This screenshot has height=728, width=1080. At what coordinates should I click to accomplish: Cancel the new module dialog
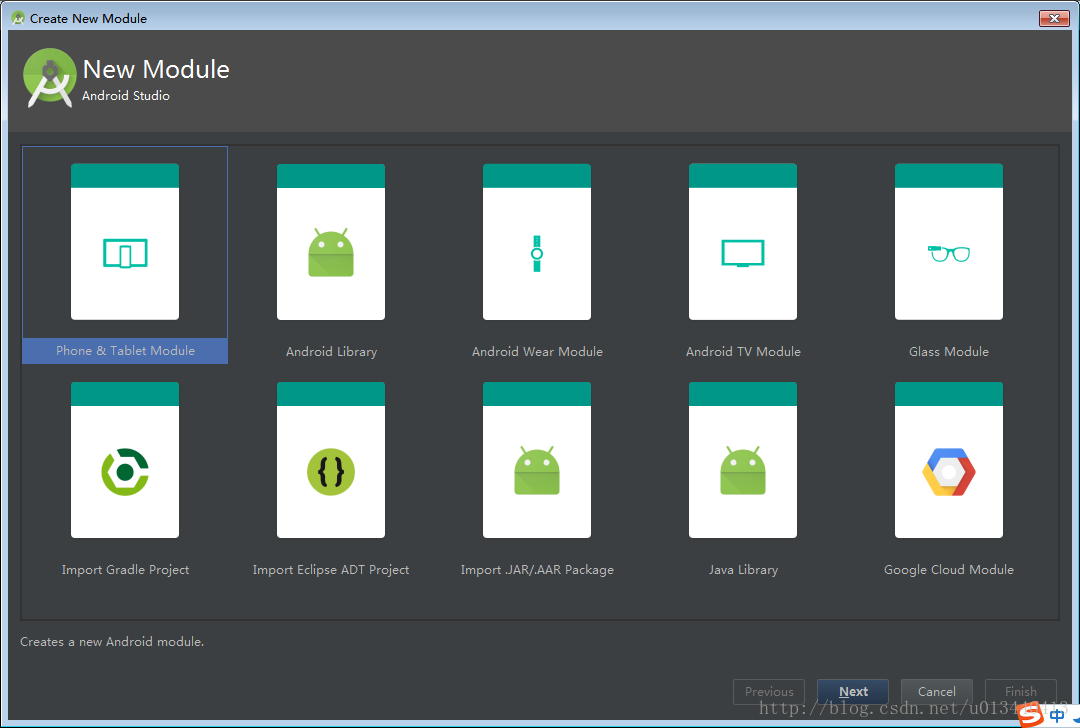(937, 691)
